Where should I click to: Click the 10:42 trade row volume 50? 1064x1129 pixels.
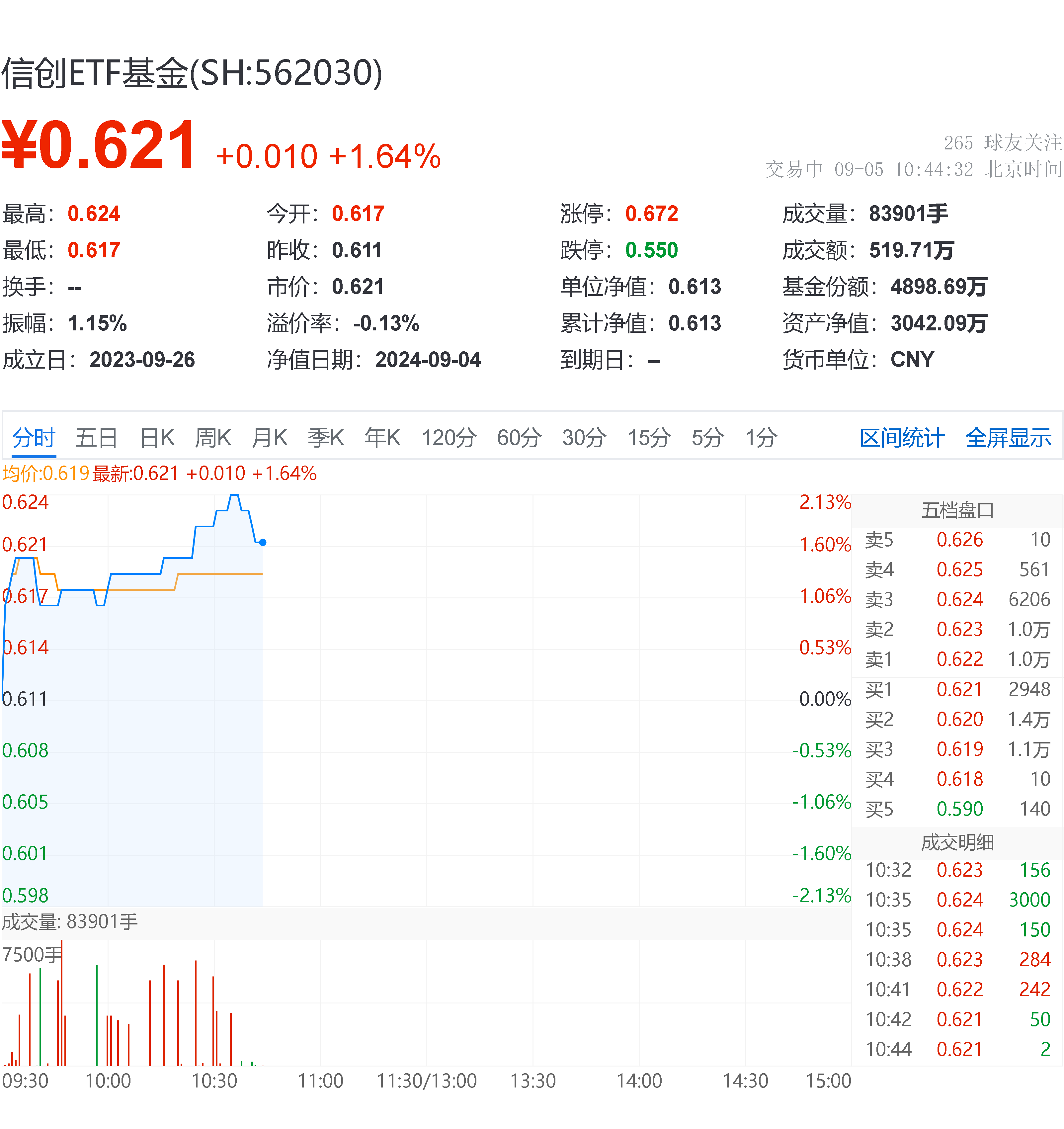point(1040,1019)
